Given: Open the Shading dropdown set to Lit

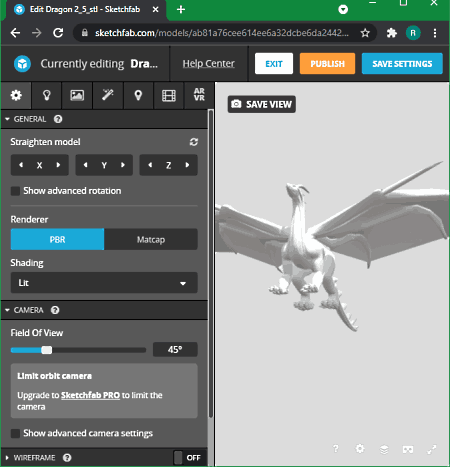Looking at the screenshot, I should 104,283.
